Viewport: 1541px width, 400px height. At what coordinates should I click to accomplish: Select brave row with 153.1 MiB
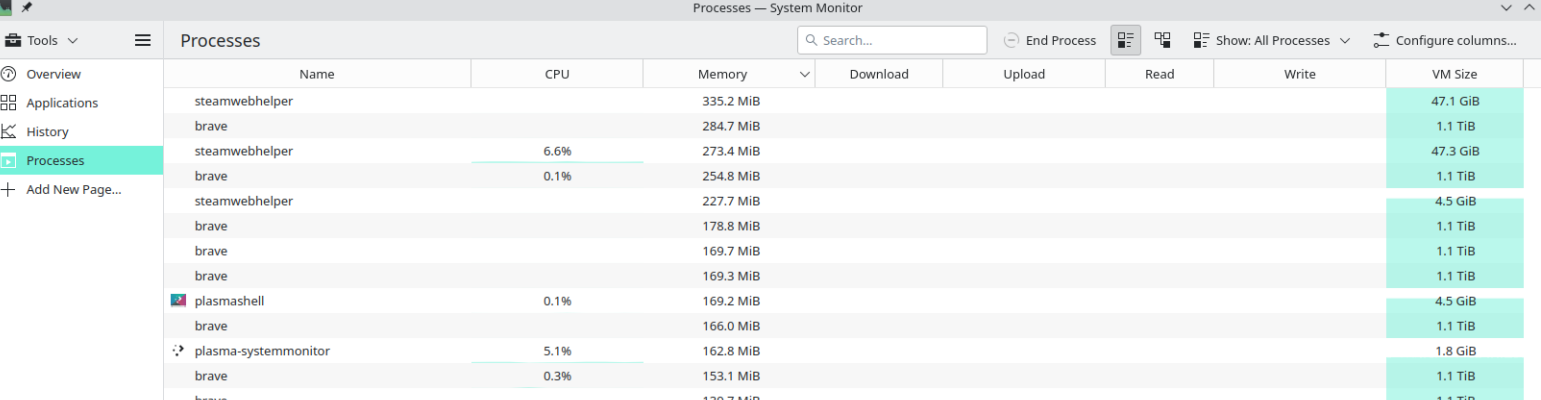pos(843,376)
